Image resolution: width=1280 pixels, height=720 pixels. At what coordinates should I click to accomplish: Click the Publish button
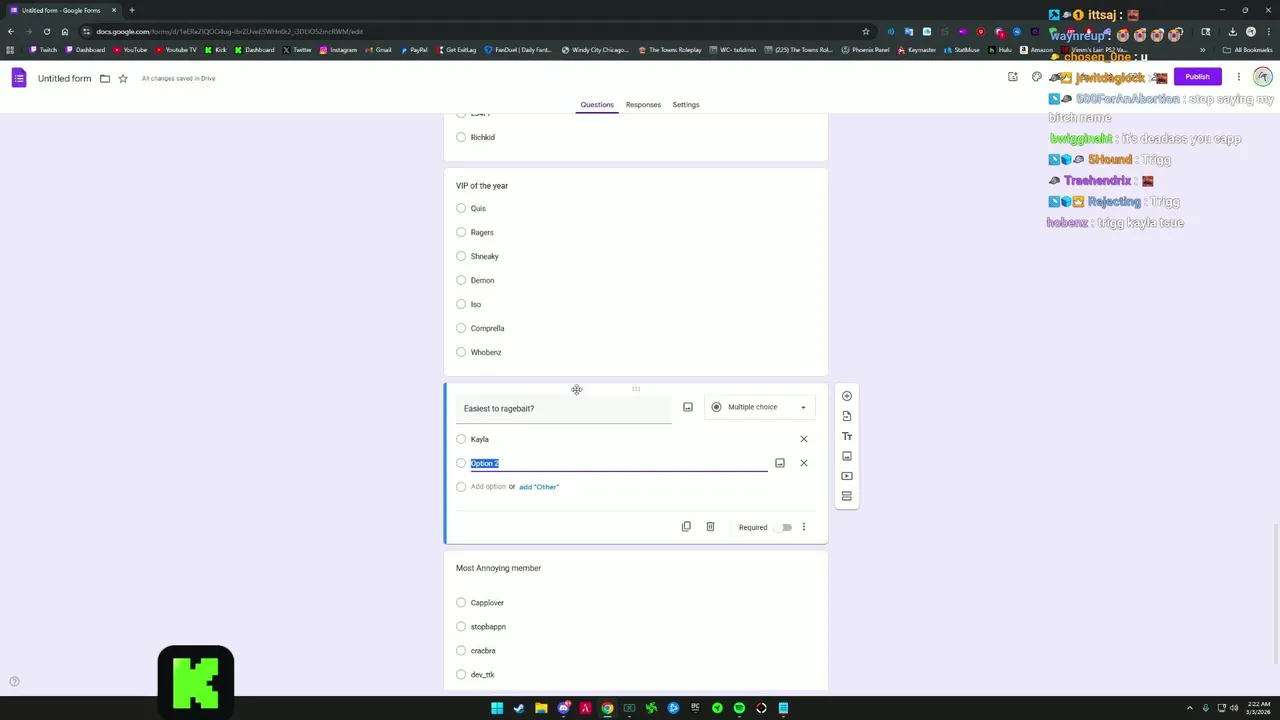(x=1197, y=77)
